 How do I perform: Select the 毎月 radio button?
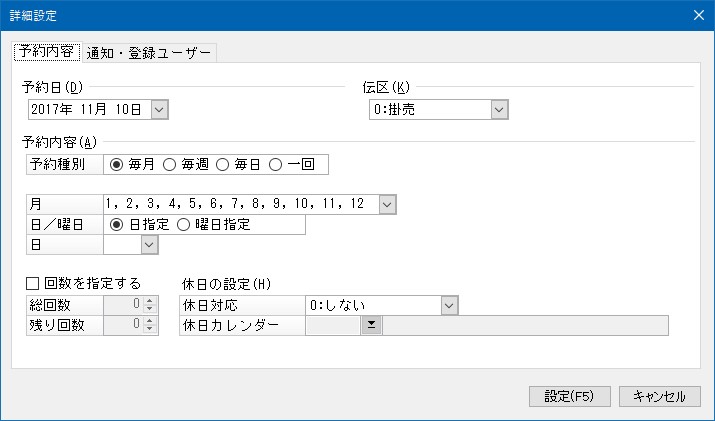coord(116,164)
